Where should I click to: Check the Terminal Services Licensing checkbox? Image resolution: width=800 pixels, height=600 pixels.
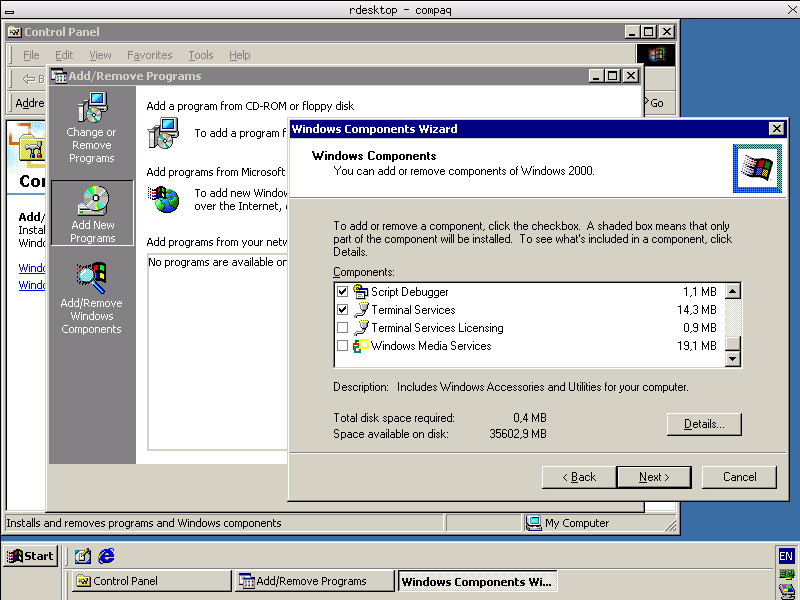(x=342, y=328)
